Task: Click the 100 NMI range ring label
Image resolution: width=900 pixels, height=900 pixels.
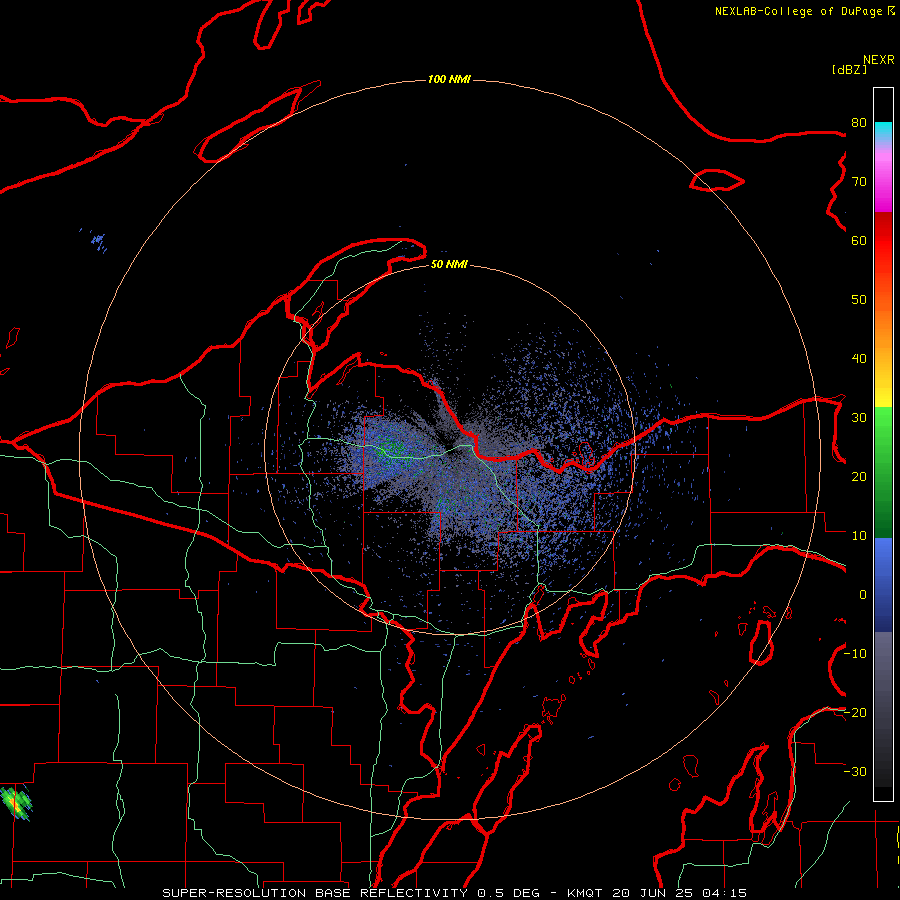Action: point(449,79)
